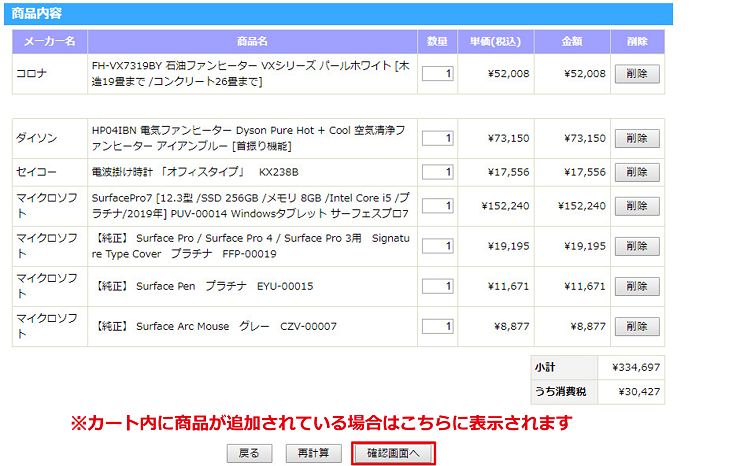Click amount ¥52,008 in 金額 column
Screen dimensions: 738x466
point(585,74)
